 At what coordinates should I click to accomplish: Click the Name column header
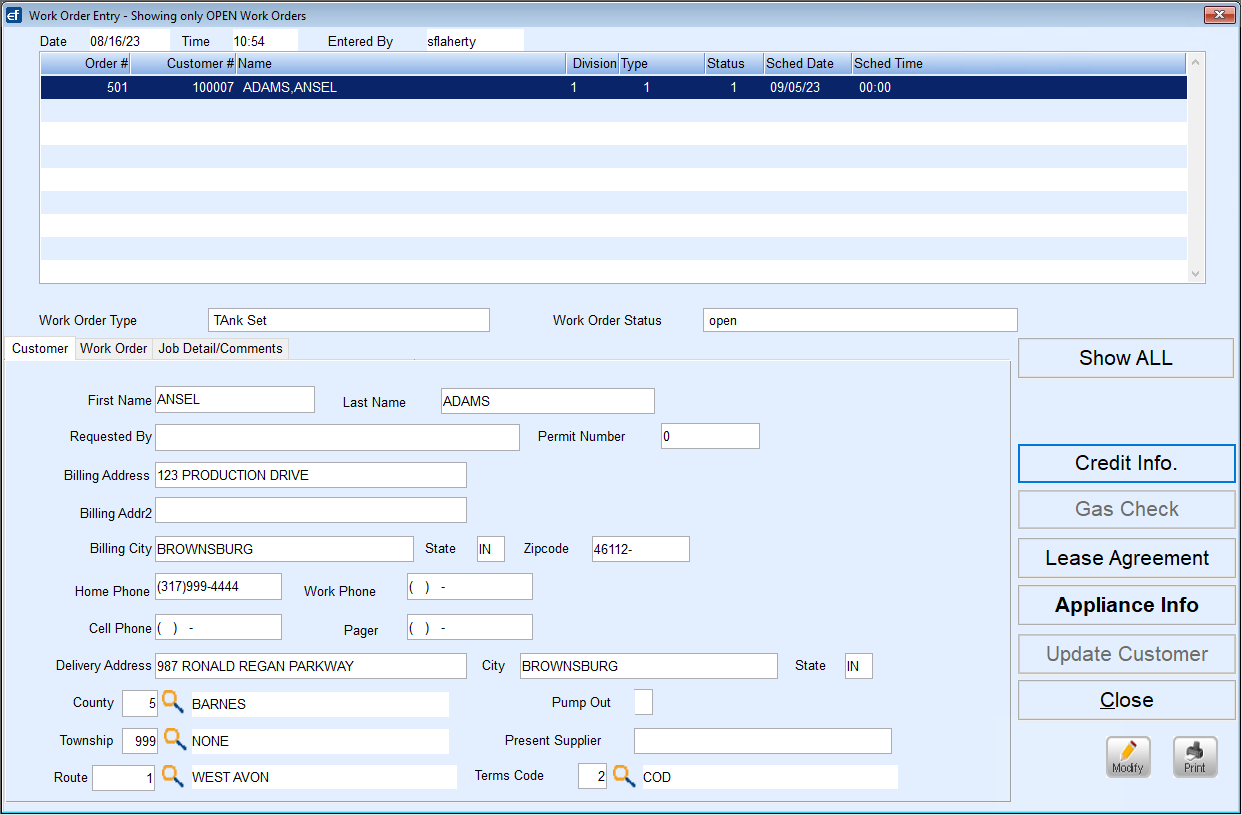[x=401, y=63]
